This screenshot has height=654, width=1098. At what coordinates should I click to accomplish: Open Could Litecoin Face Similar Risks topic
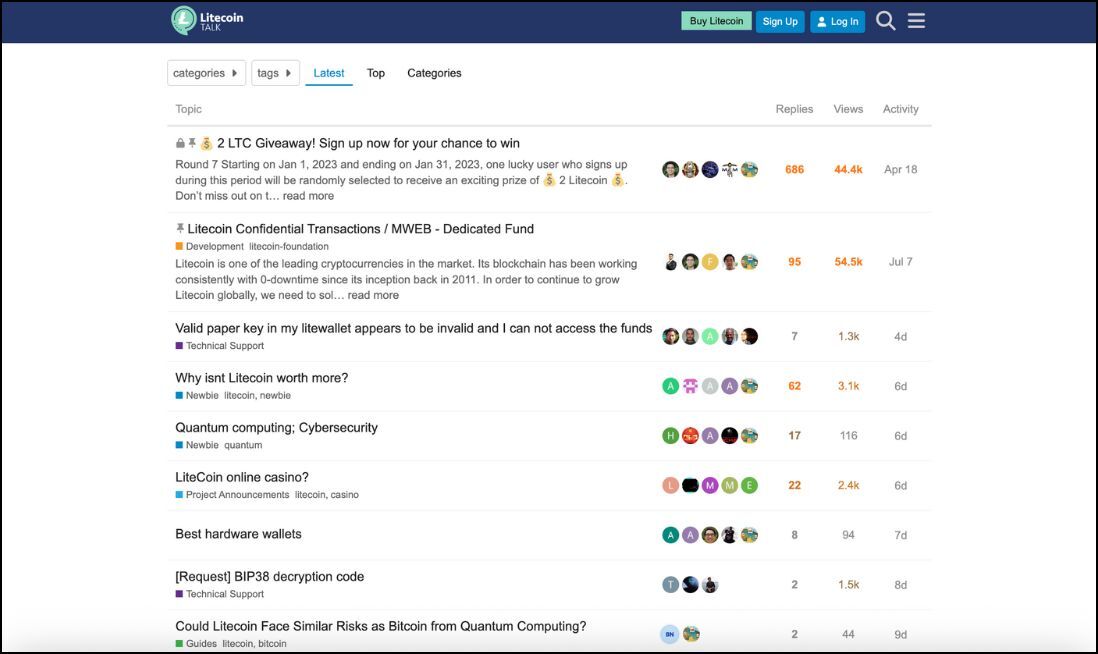point(380,627)
